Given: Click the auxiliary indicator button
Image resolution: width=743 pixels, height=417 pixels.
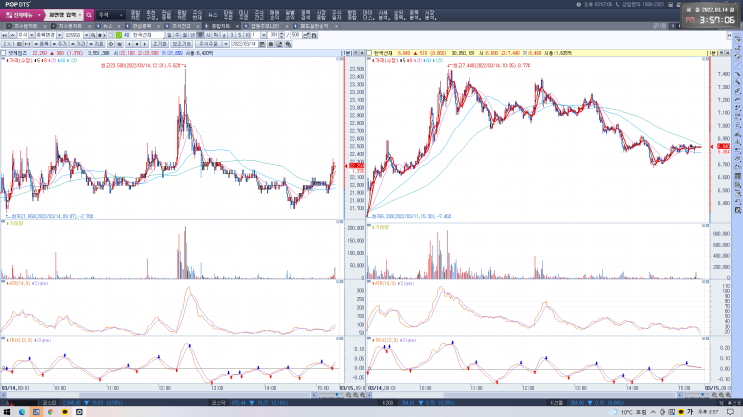Looking at the screenshot, I should [181, 44].
